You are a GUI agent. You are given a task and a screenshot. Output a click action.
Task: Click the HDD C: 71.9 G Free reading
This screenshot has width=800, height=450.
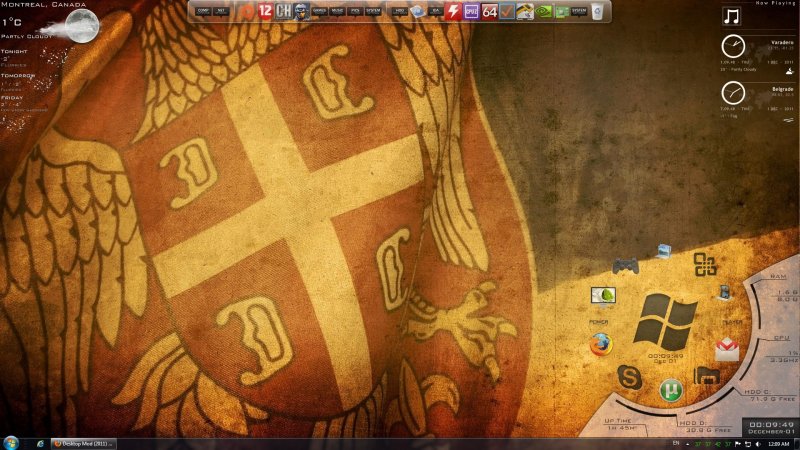769,395
